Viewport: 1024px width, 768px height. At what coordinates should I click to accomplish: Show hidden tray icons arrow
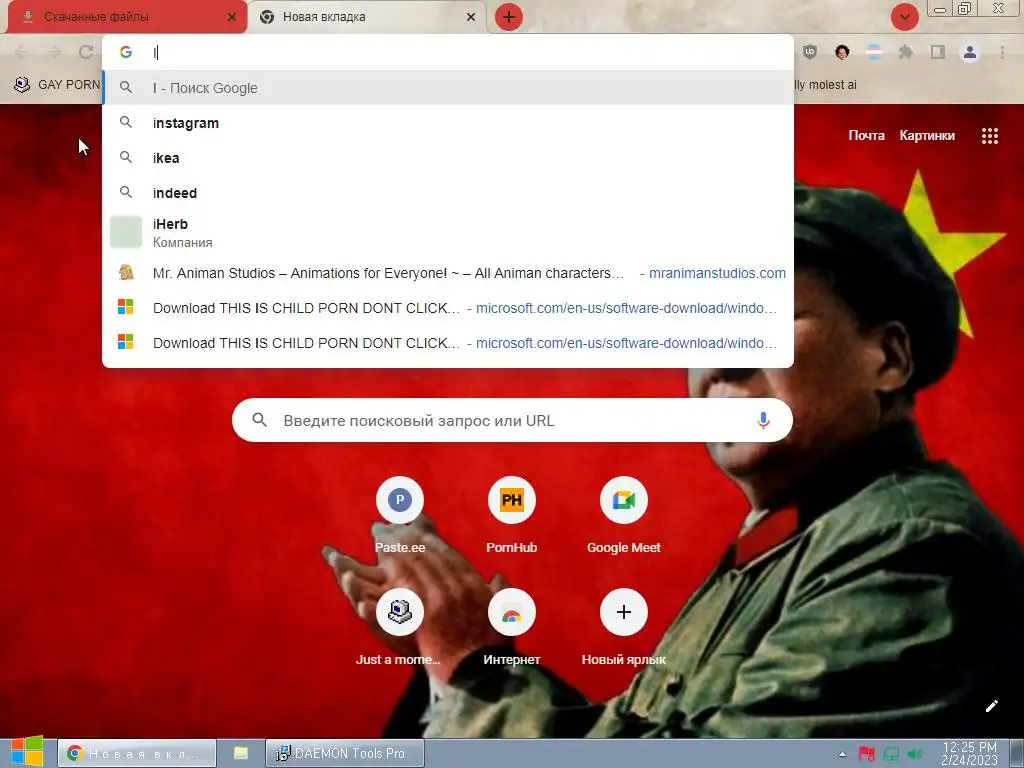(x=842, y=754)
